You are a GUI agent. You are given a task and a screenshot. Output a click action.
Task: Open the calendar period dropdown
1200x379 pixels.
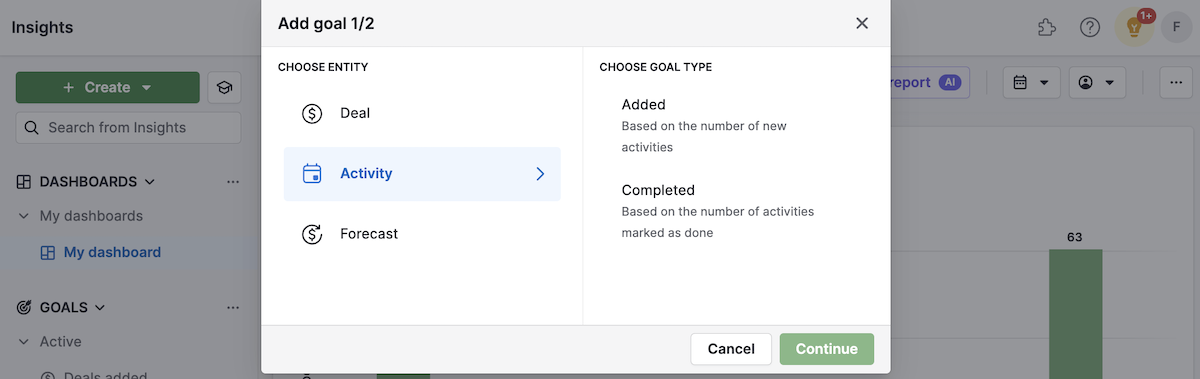(1031, 83)
